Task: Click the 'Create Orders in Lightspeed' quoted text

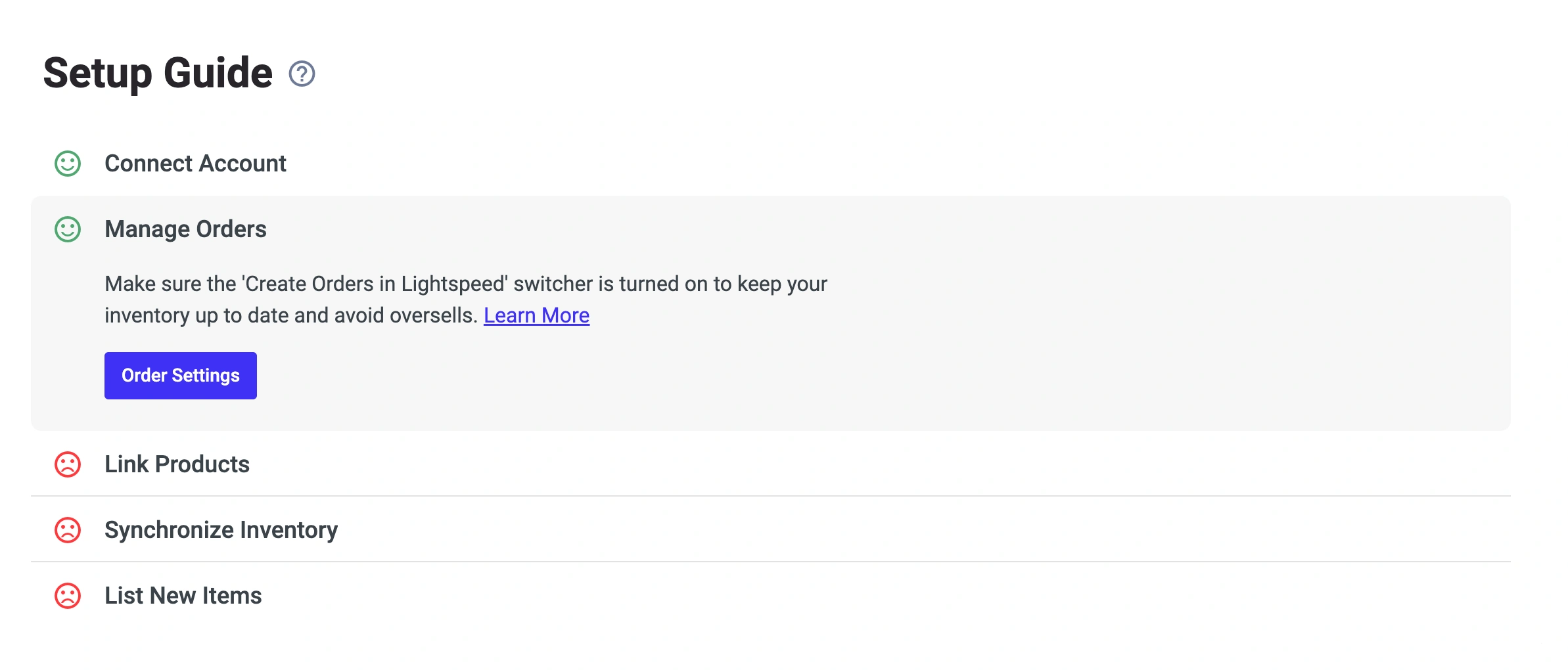Action: click(375, 284)
